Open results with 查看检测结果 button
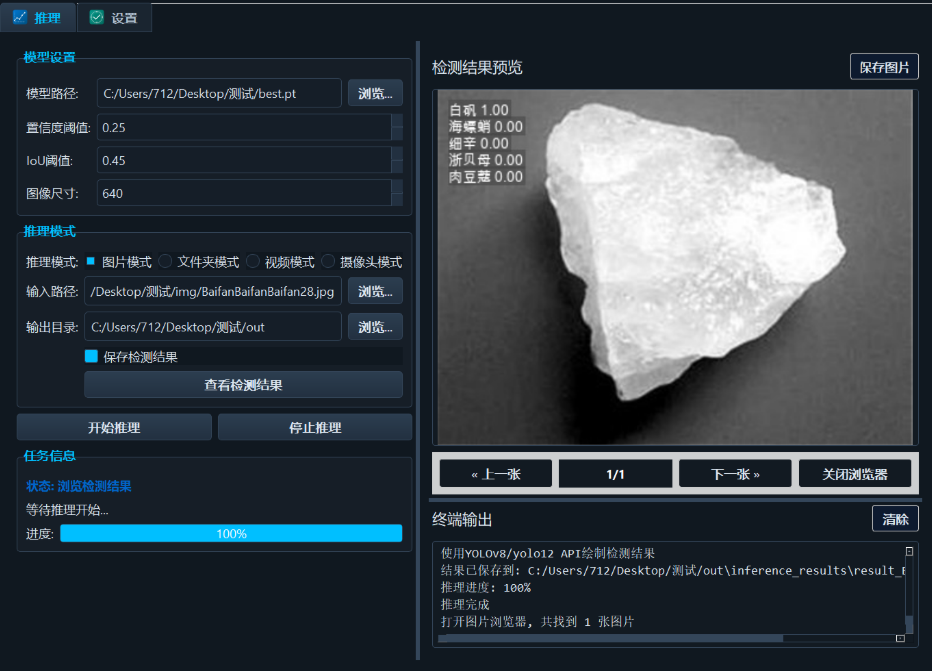Viewport: 932px width, 671px height. (x=244, y=385)
